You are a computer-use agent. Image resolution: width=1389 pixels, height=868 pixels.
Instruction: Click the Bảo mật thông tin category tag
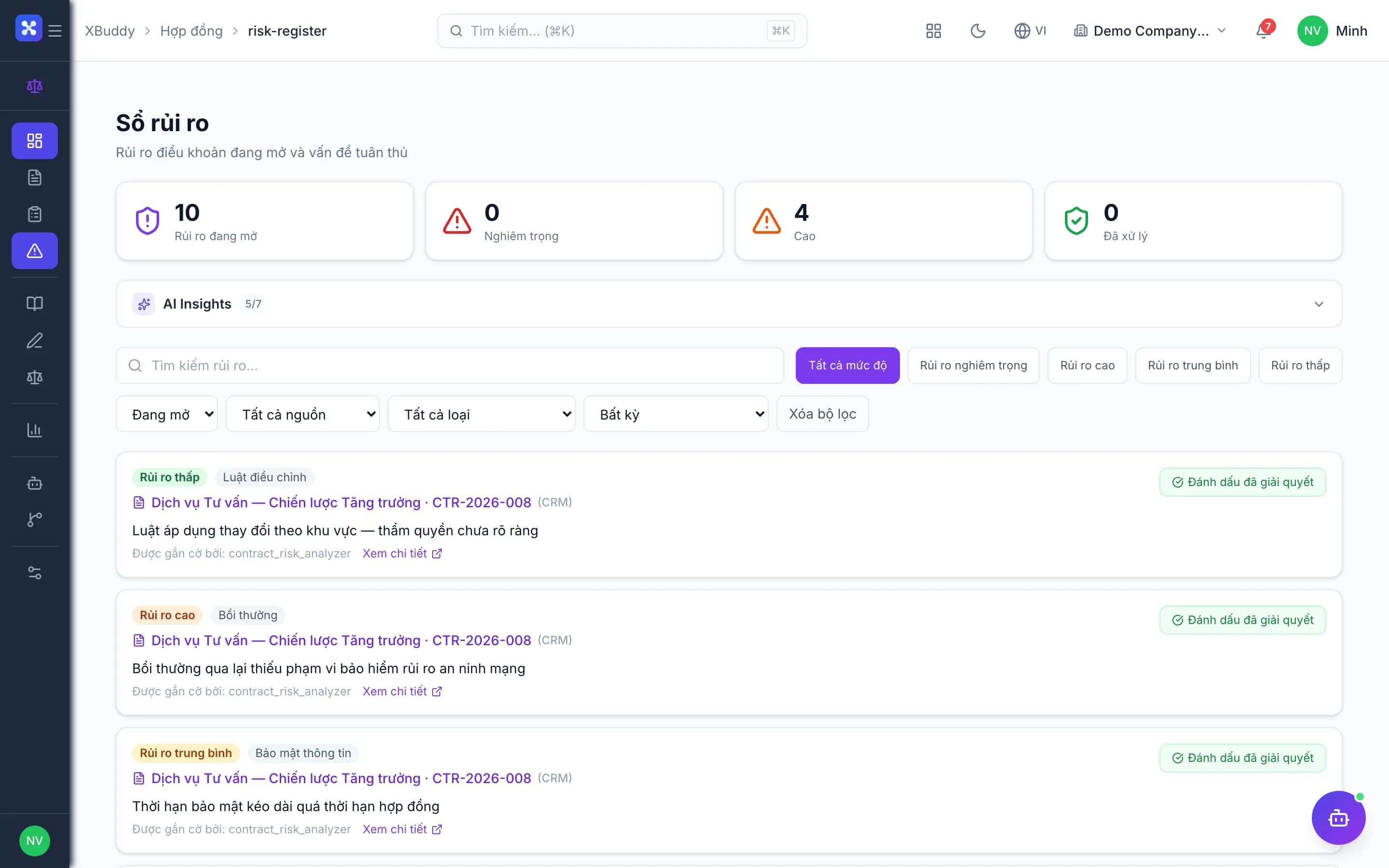click(303, 753)
